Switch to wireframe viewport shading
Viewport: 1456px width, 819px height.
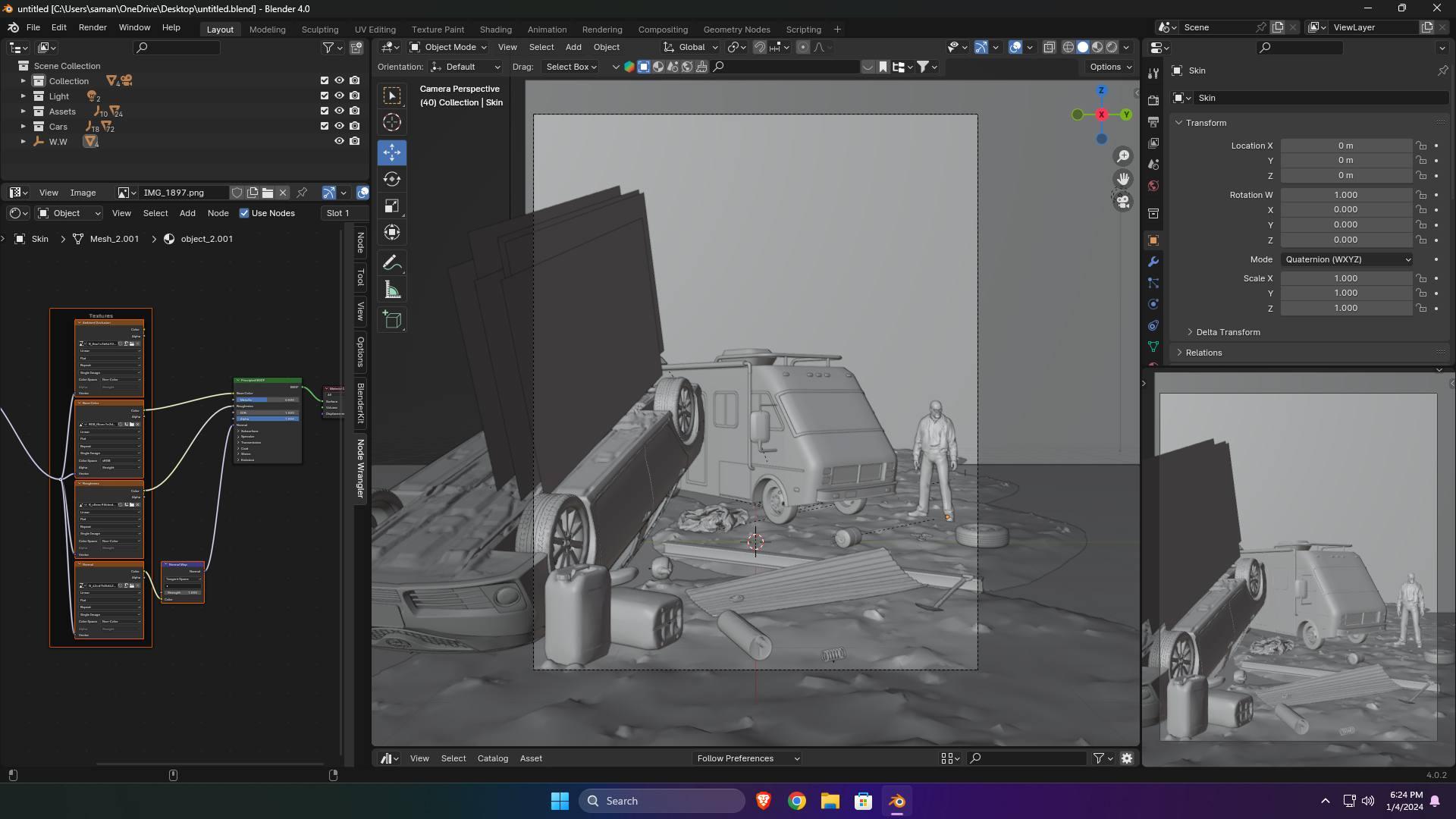1068,47
